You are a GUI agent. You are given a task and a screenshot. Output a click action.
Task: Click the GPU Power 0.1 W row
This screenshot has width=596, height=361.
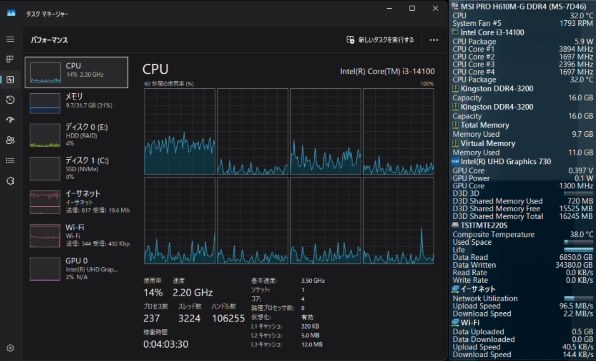tap(522, 178)
